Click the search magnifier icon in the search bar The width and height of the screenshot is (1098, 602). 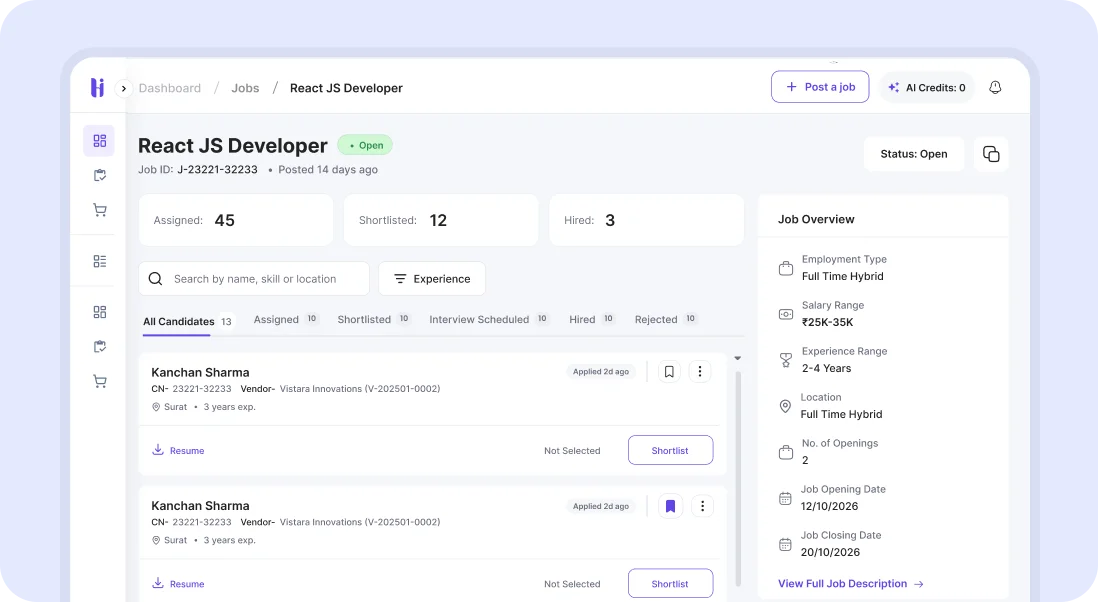tap(155, 278)
